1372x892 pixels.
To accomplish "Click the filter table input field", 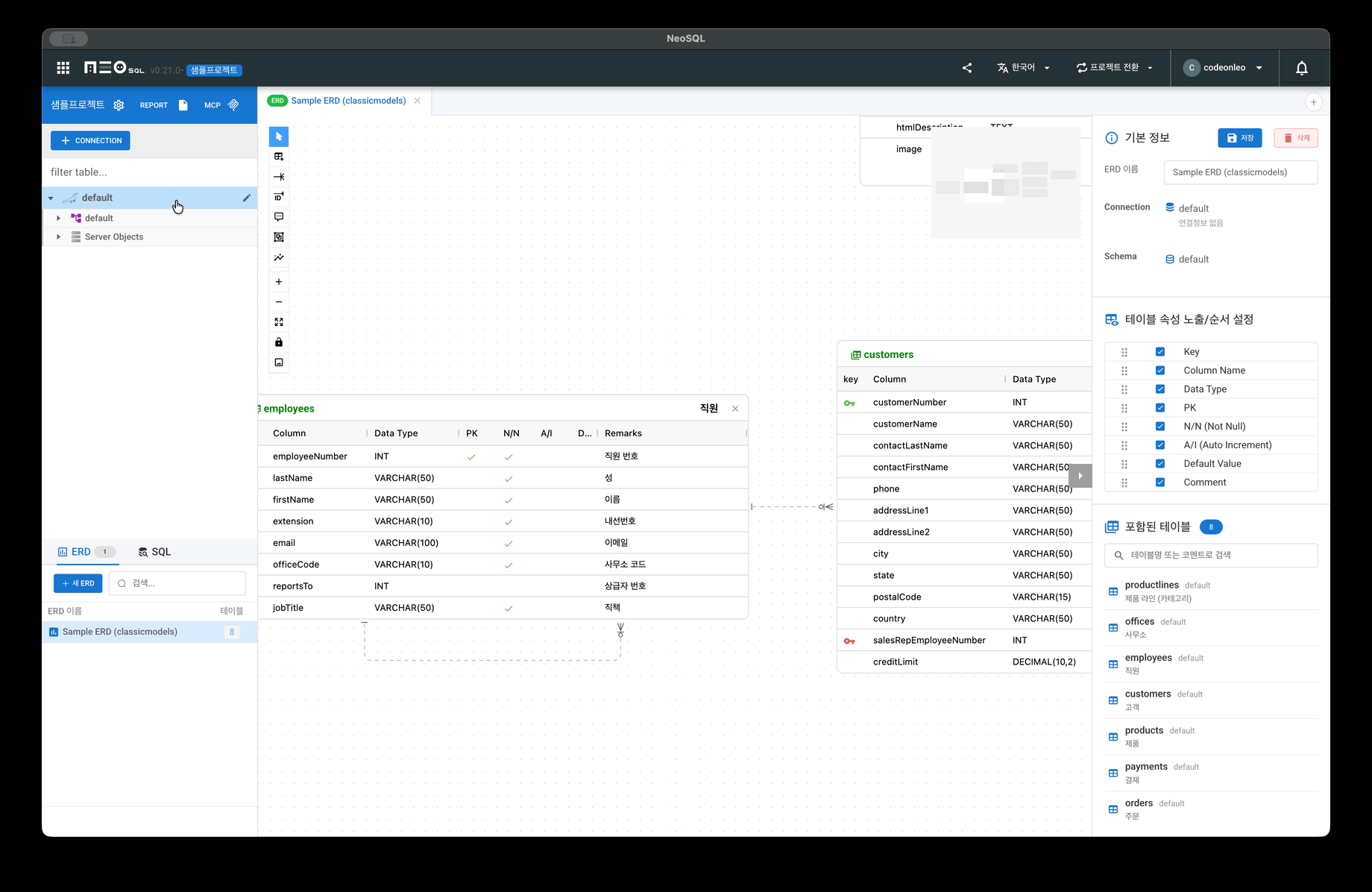I will [x=149, y=172].
